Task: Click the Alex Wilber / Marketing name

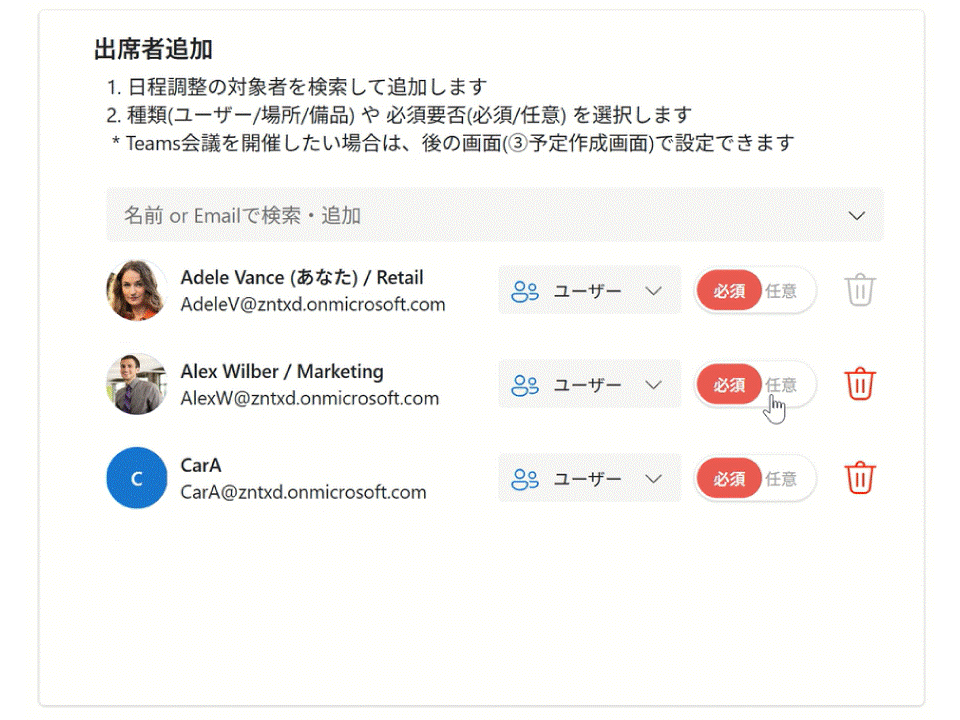Action: click(x=282, y=371)
